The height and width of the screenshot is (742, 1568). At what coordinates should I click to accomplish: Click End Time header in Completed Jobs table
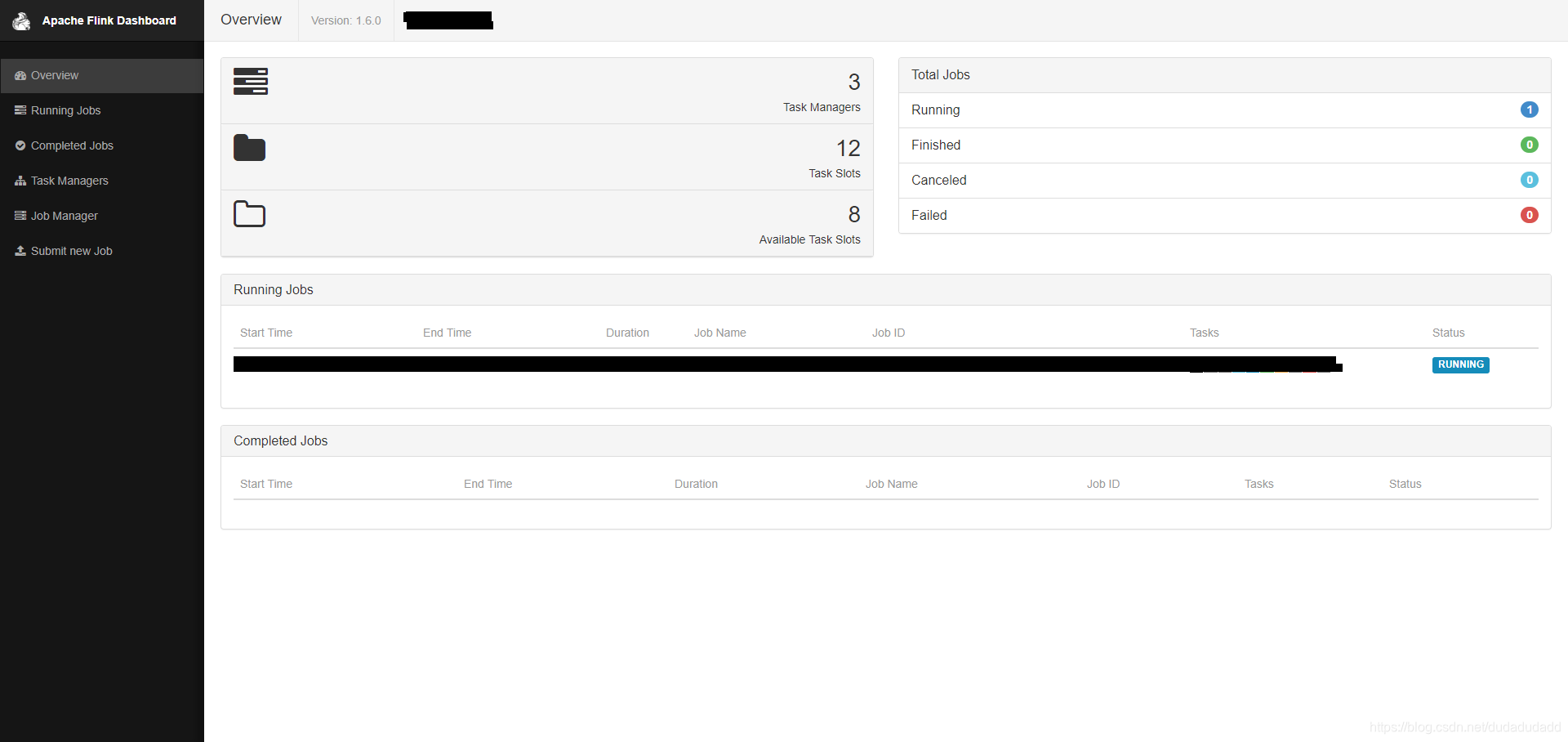(x=488, y=484)
